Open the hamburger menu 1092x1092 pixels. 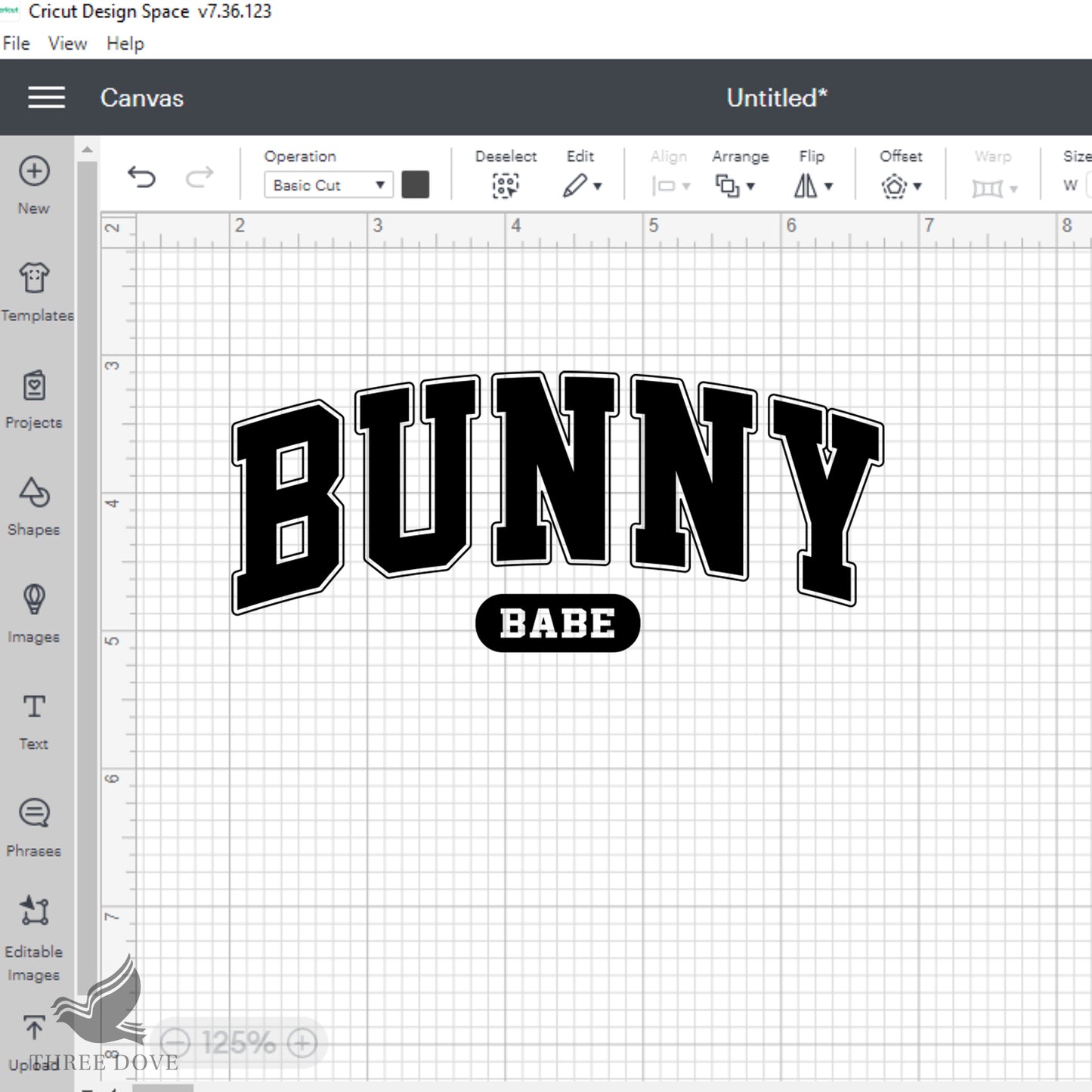pyautogui.click(x=46, y=97)
